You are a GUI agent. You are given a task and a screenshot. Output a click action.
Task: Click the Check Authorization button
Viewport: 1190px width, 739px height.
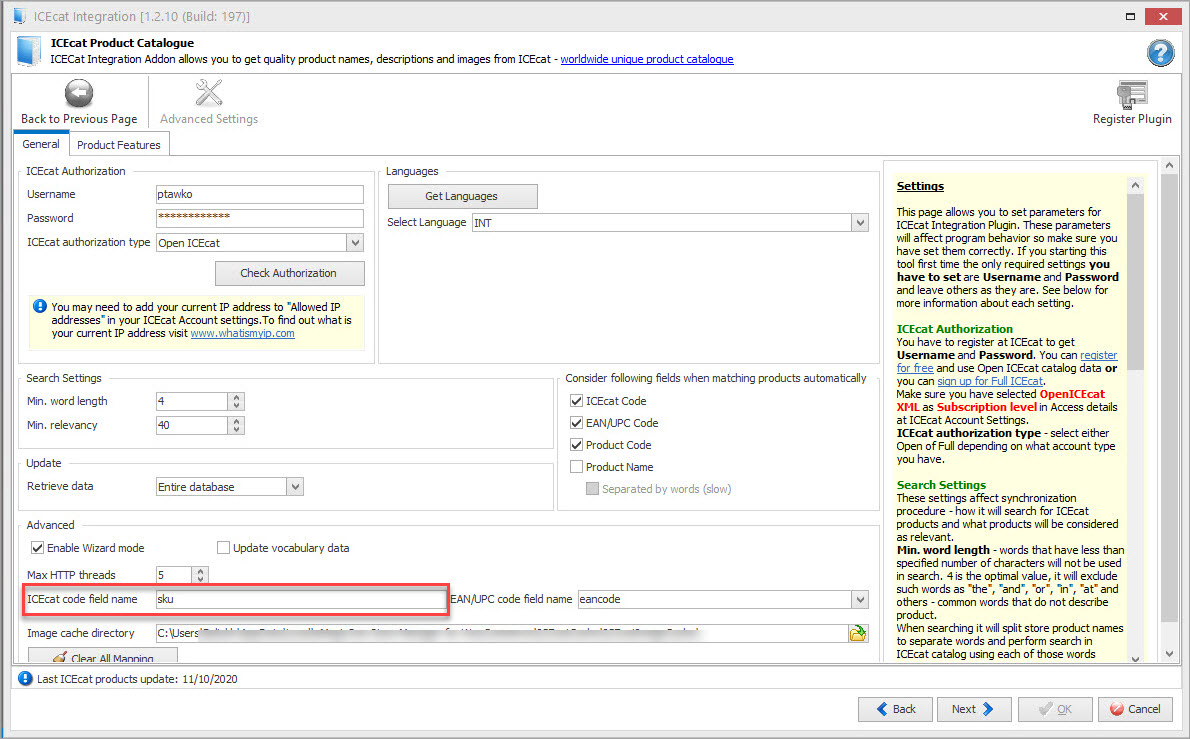pyautogui.click(x=289, y=273)
